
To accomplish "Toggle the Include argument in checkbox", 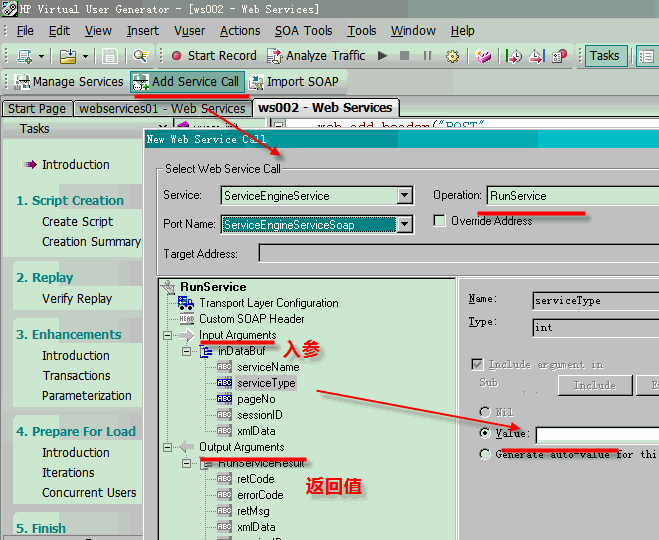I will [477, 364].
